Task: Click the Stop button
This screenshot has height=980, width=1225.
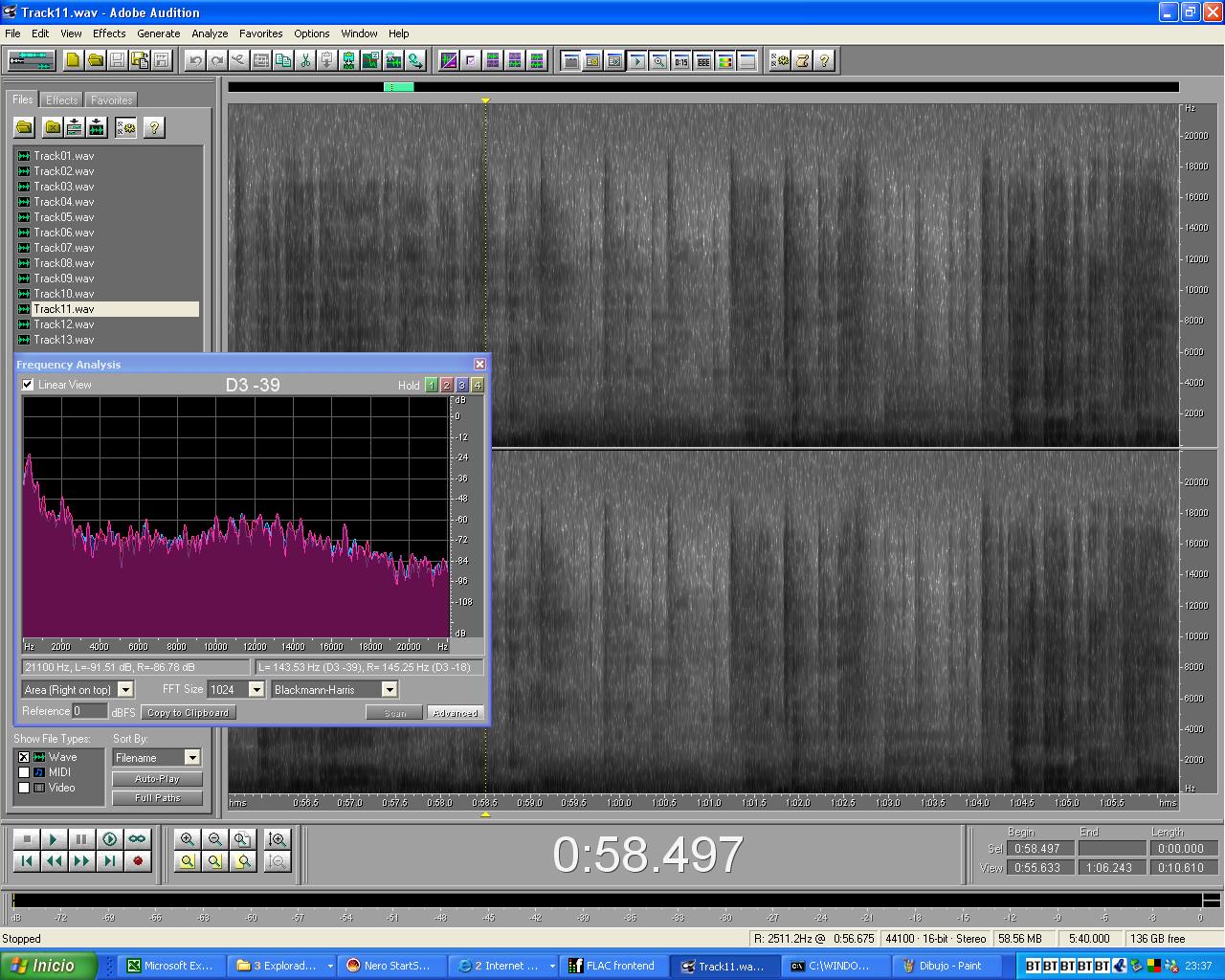Action: [27, 839]
